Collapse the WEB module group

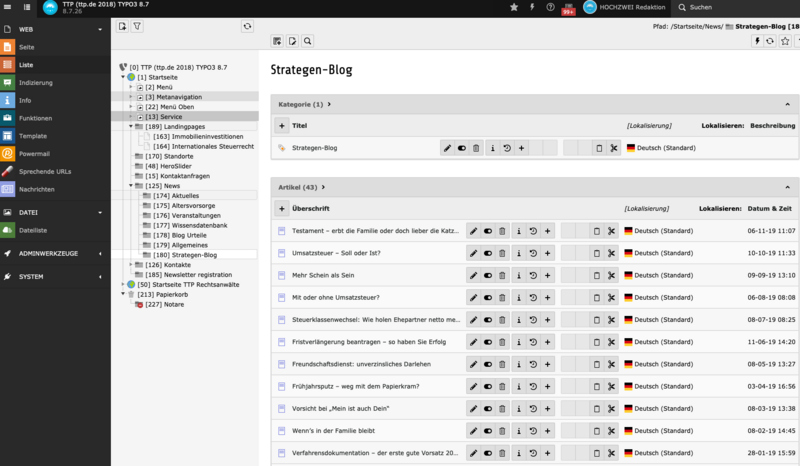[100, 30]
